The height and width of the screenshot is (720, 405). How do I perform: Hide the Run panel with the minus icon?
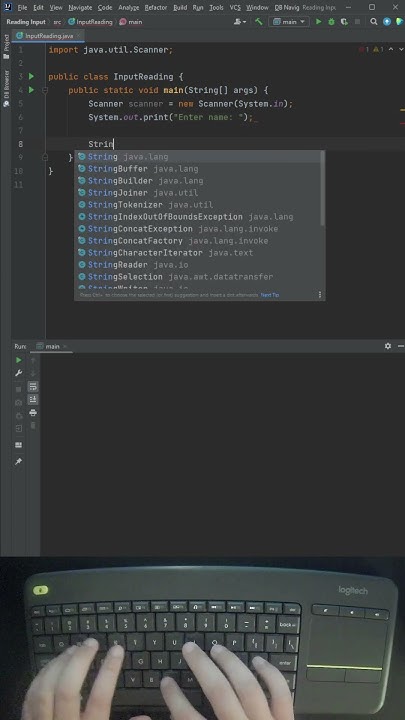[401, 346]
